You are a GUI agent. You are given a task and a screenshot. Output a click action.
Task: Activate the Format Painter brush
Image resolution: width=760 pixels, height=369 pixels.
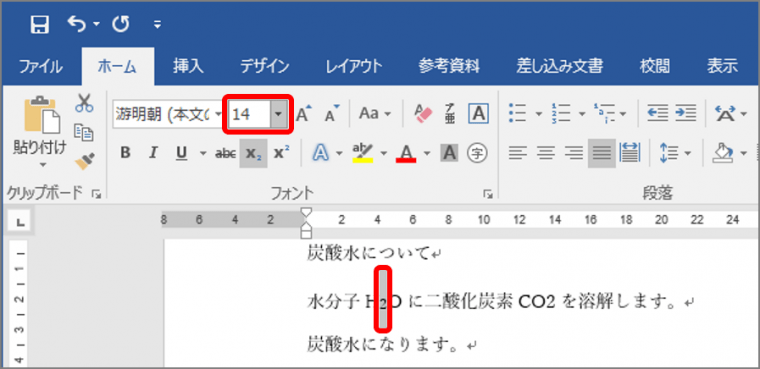[84, 161]
